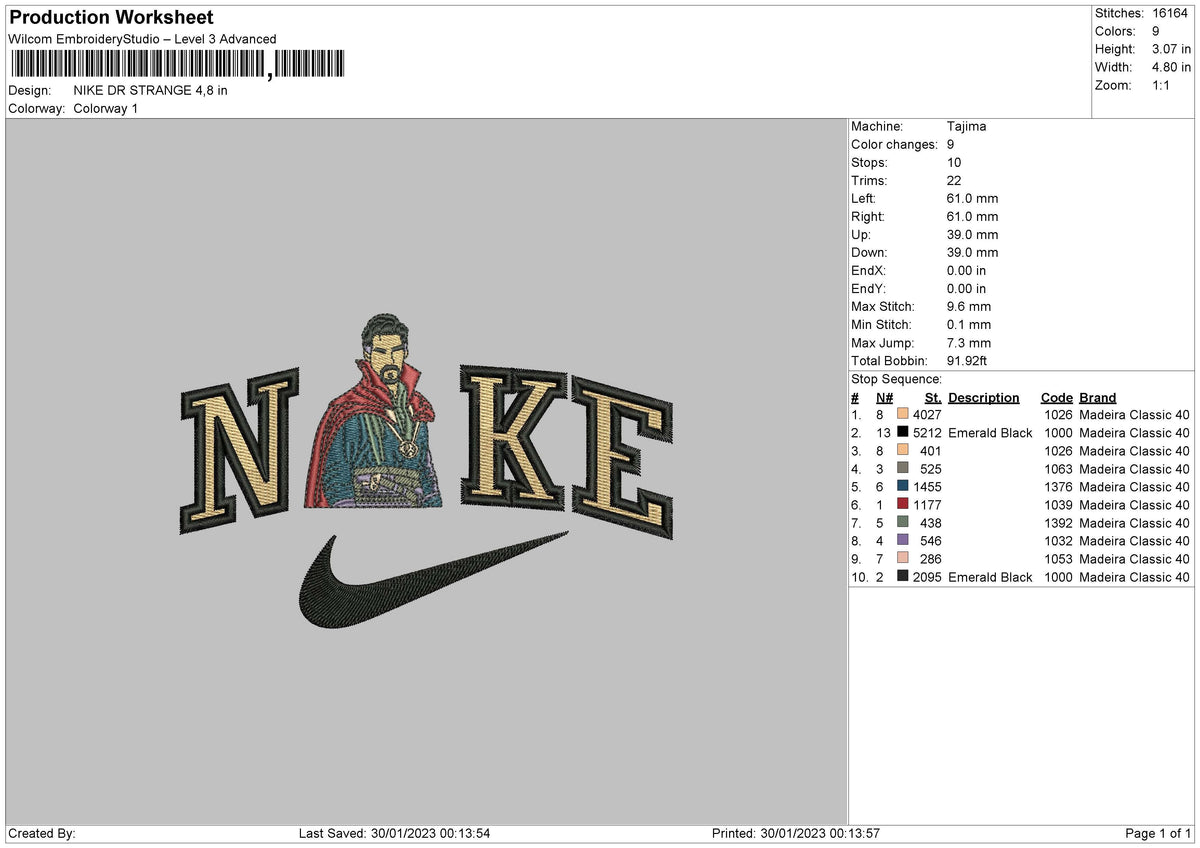The image size is (1200, 848).
Task: Select the Min Stitch value 0.1 mm
Action: coord(969,324)
